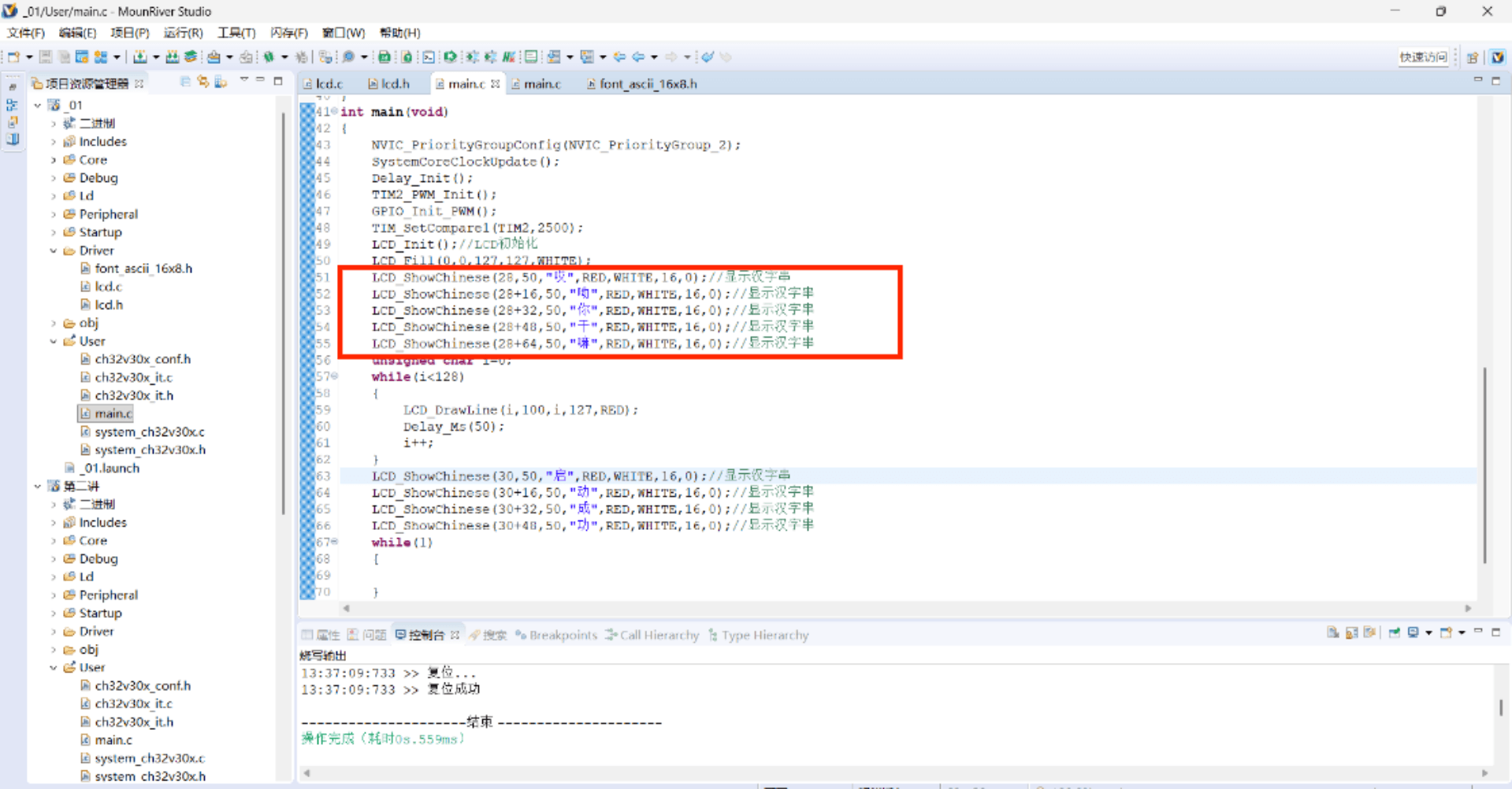Image resolution: width=1512 pixels, height=789 pixels.
Task: Click the collapse-all icon in project explorer
Action: point(185,82)
